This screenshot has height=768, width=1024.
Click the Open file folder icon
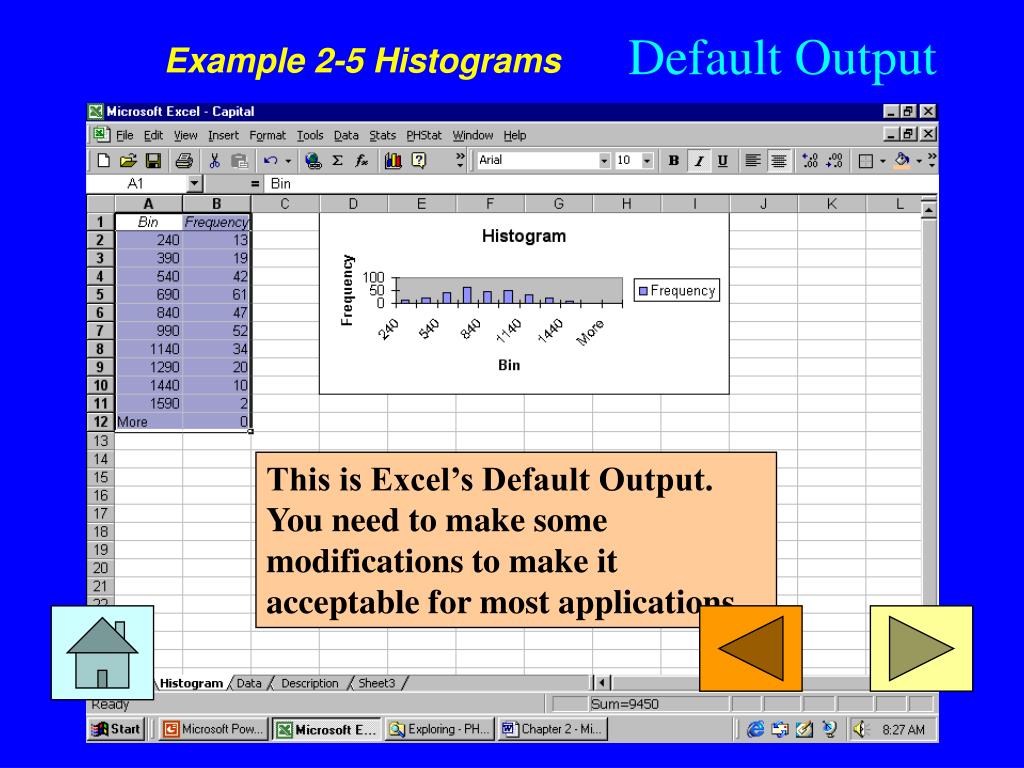[128, 160]
